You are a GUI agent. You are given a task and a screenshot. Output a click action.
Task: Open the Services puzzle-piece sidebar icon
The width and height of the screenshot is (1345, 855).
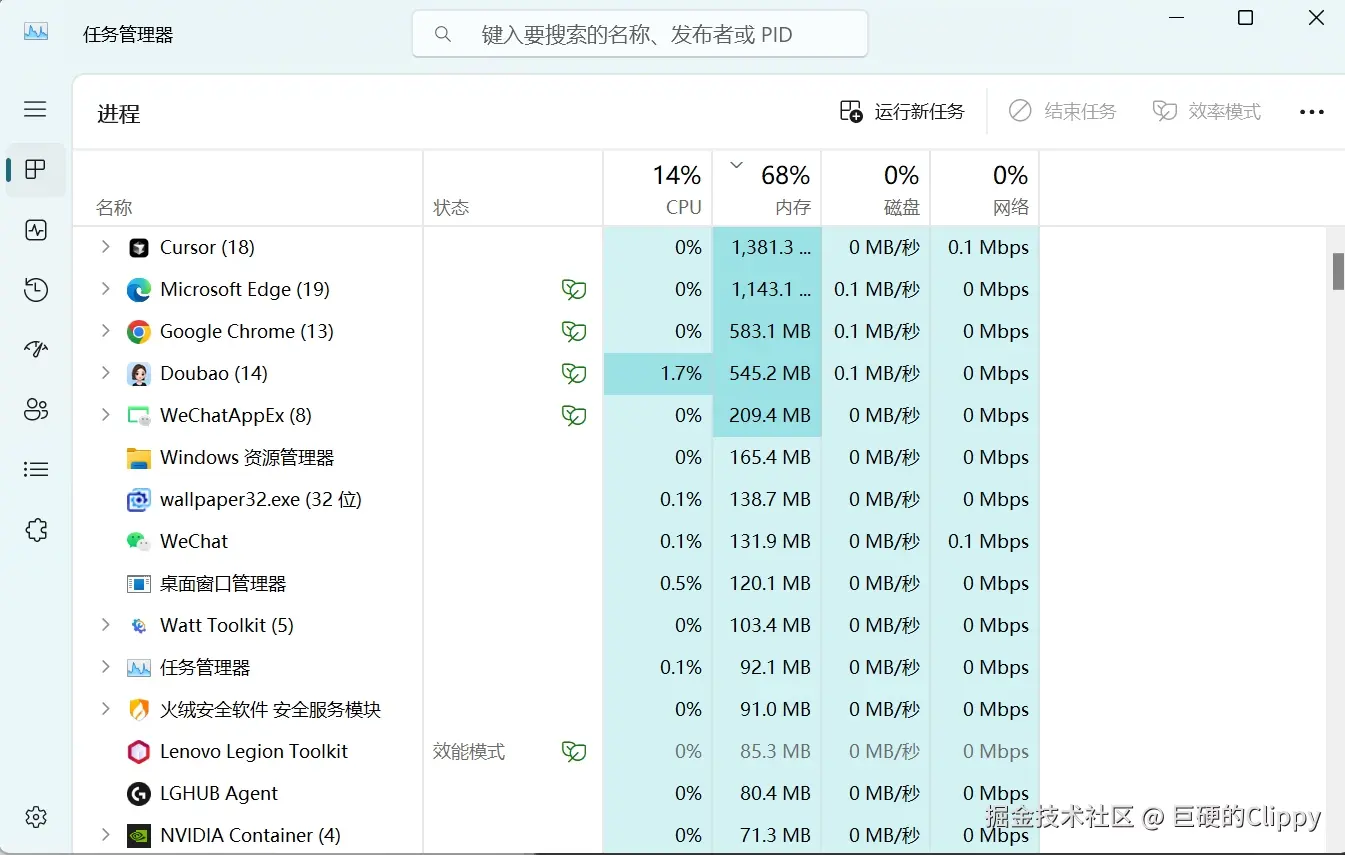(x=36, y=529)
